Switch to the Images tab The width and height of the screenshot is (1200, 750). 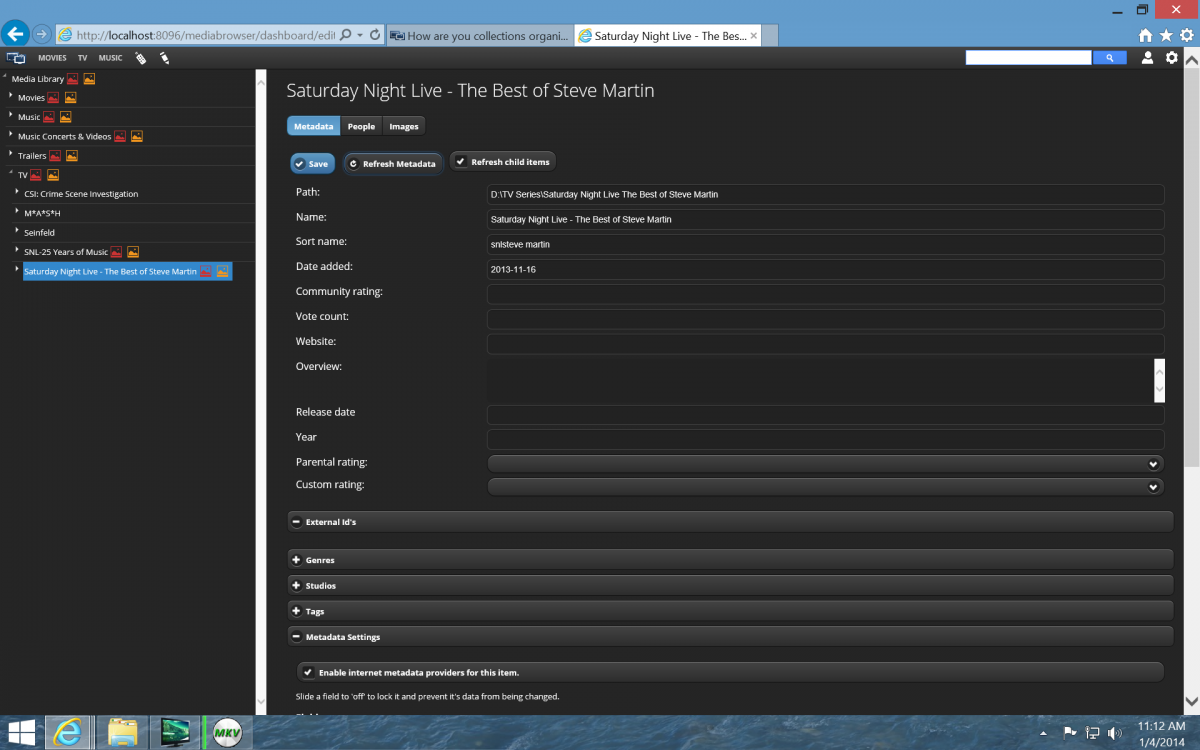(x=404, y=126)
